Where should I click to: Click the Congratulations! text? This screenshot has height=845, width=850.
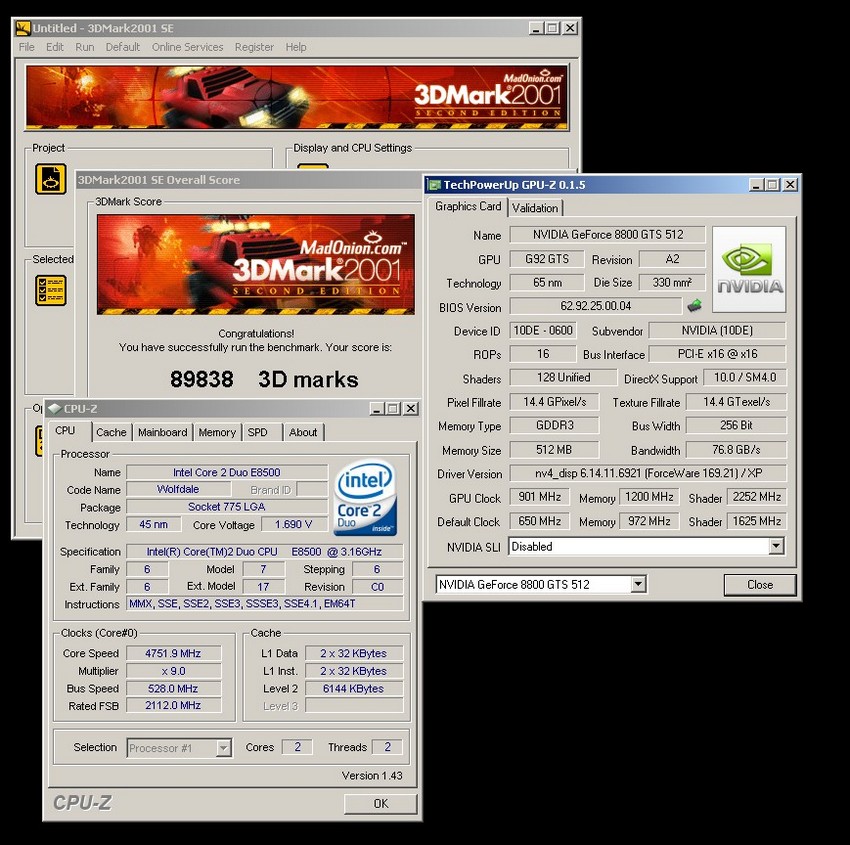256,333
